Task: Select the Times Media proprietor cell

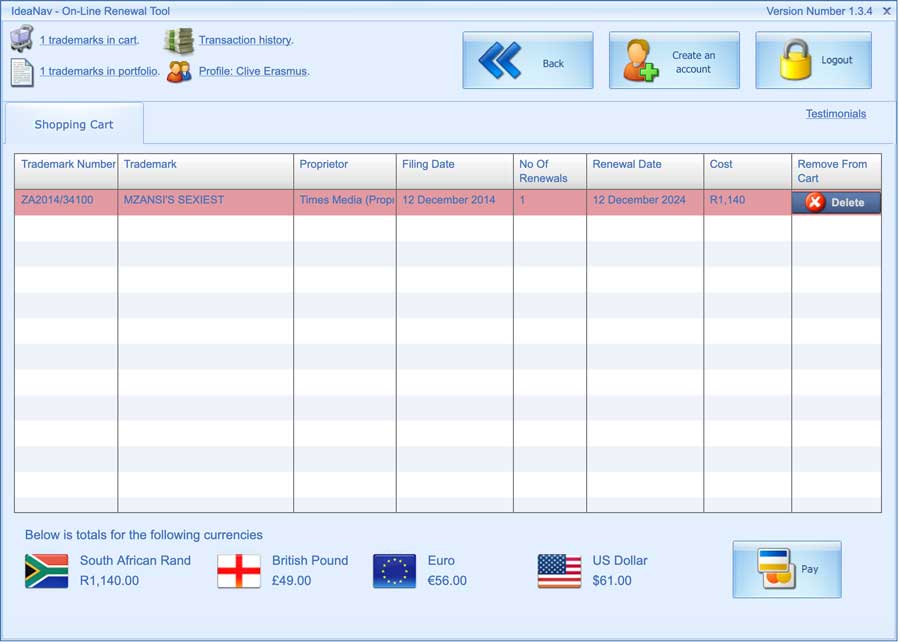Action: click(345, 202)
